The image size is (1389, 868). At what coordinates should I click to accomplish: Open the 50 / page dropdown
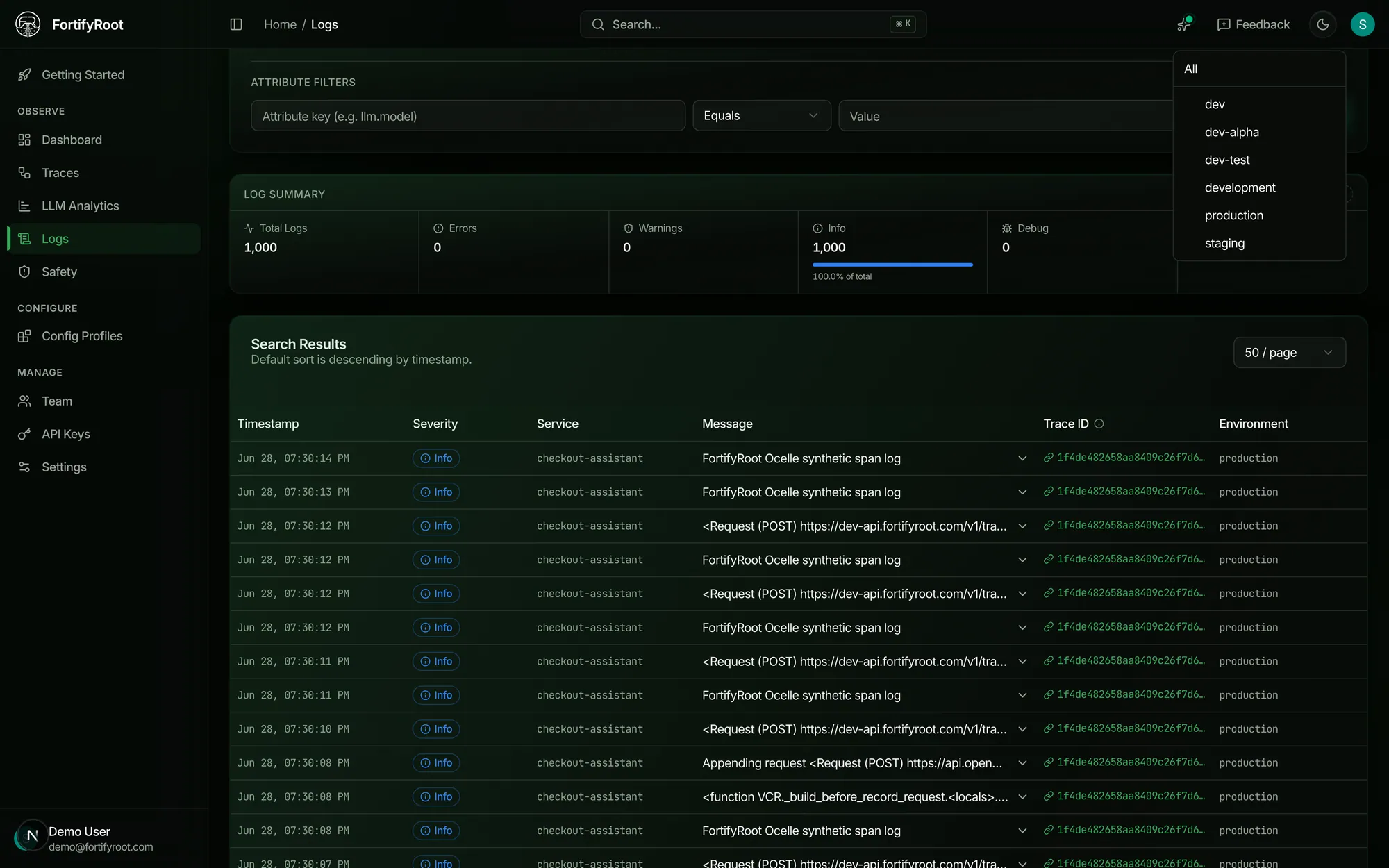tap(1289, 353)
